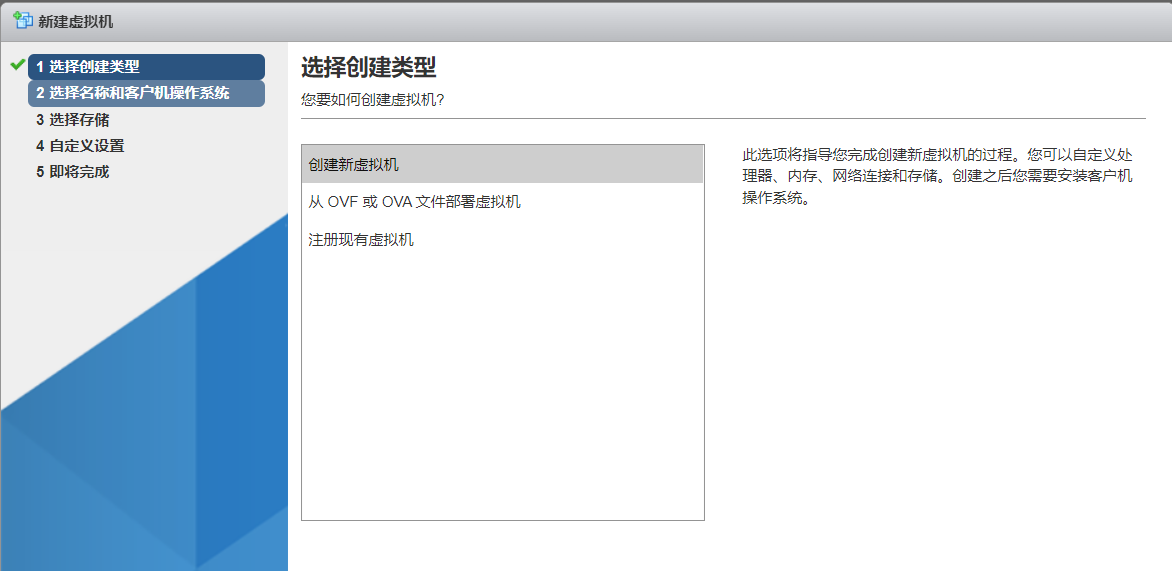Click the green checkmark beside step 1

18,65
